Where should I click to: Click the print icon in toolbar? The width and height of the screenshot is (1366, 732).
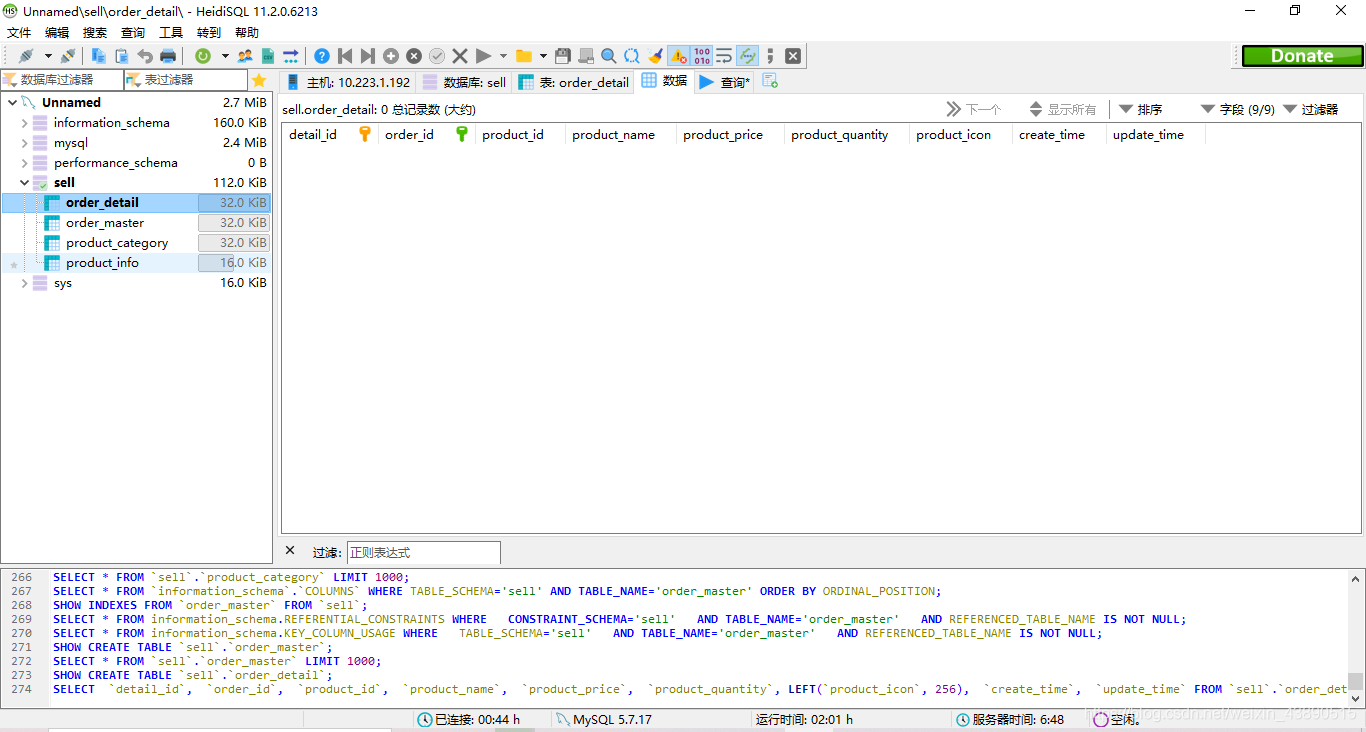click(x=168, y=56)
